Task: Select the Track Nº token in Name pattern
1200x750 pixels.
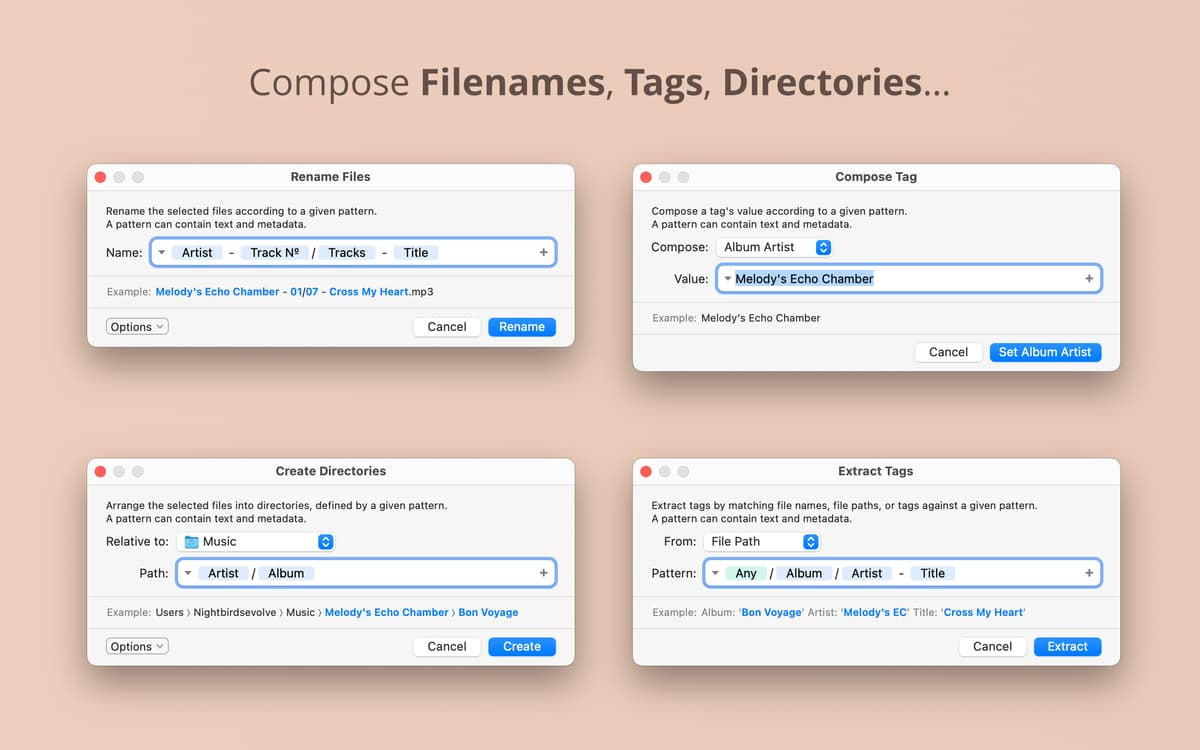Action: tap(275, 253)
